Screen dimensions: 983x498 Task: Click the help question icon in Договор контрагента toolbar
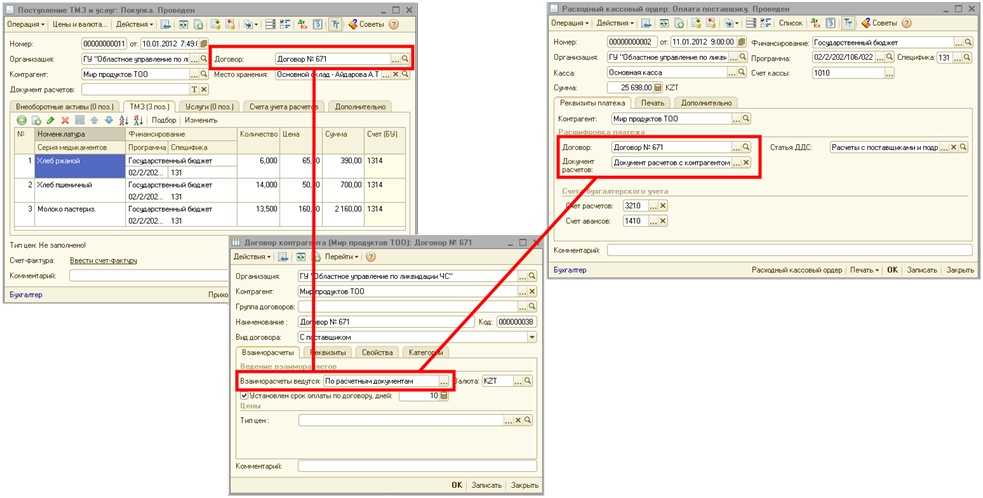click(371, 257)
